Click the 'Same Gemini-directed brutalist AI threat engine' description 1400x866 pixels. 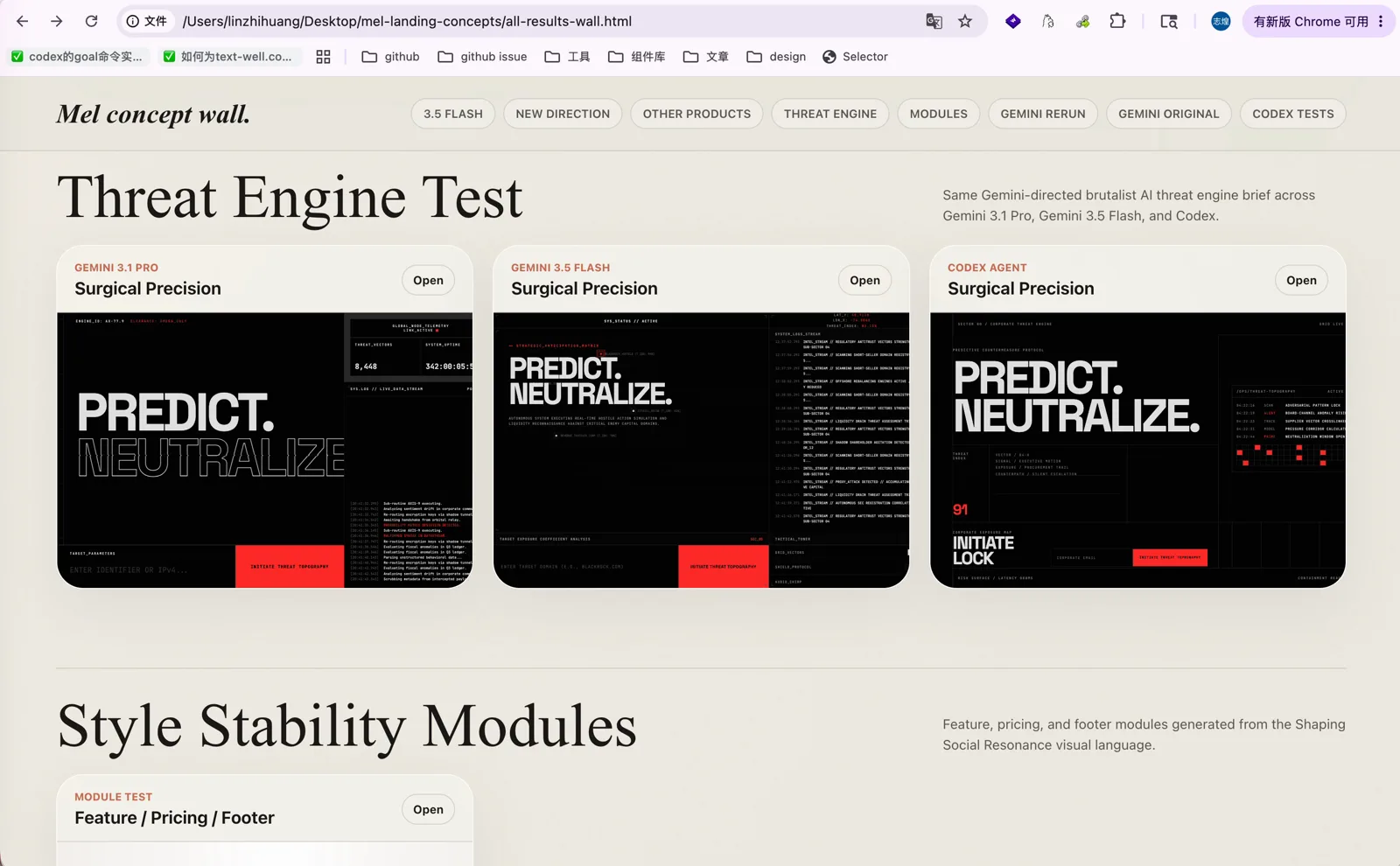click(x=1129, y=206)
